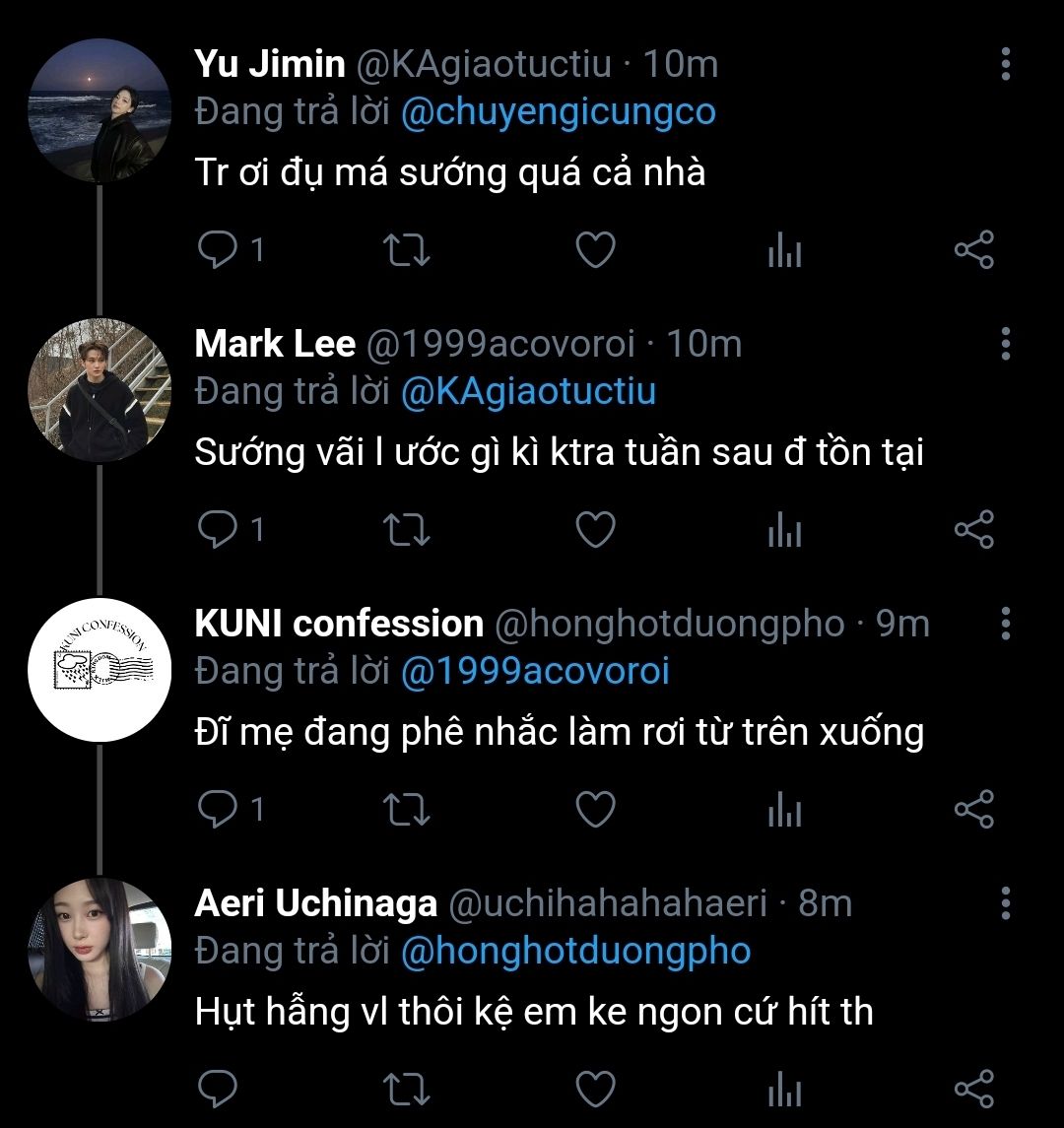Image resolution: width=1064 pixels, height=1128 pixels.
Task: Share Yu Jimin's tweet
Action: click(x=974, y=251)
